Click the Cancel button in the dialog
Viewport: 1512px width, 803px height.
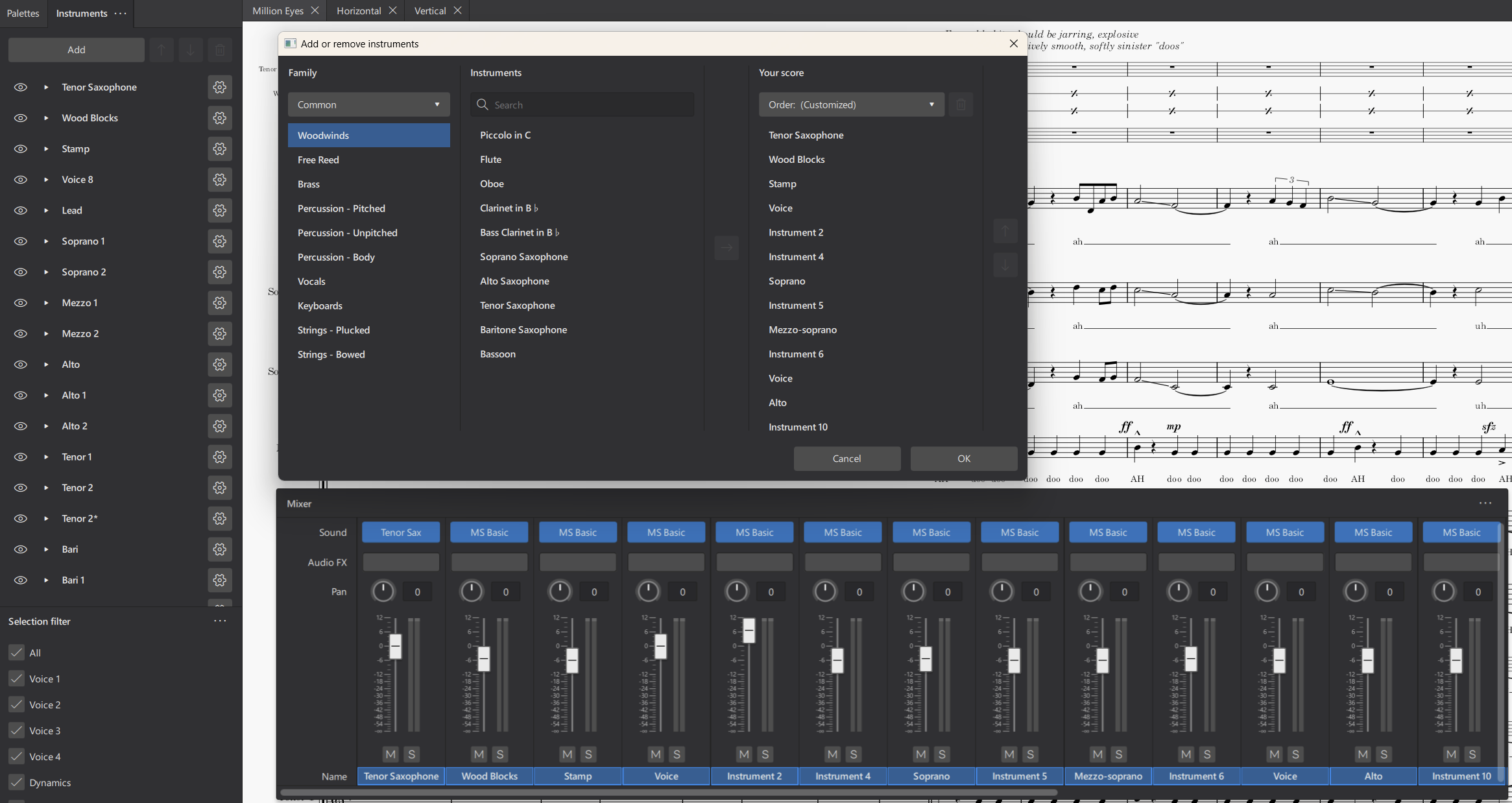click(x=846, y=459)
